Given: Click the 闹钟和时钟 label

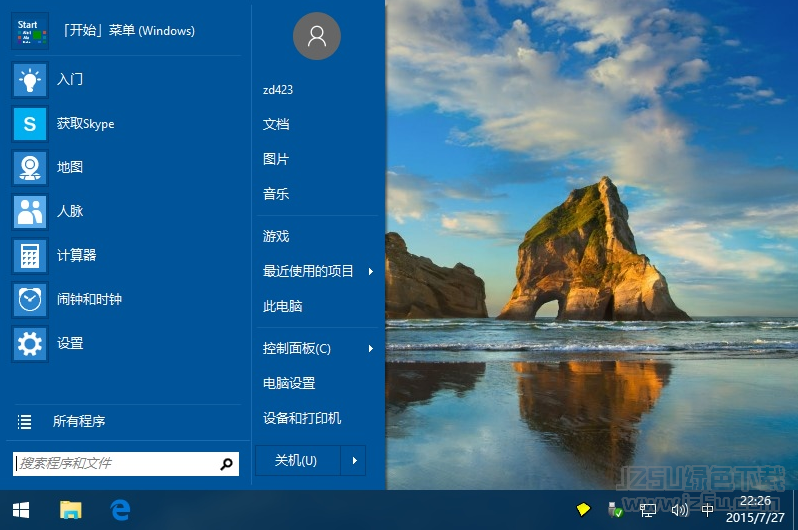Looking at the screenshot, I should tap(89, 299).
